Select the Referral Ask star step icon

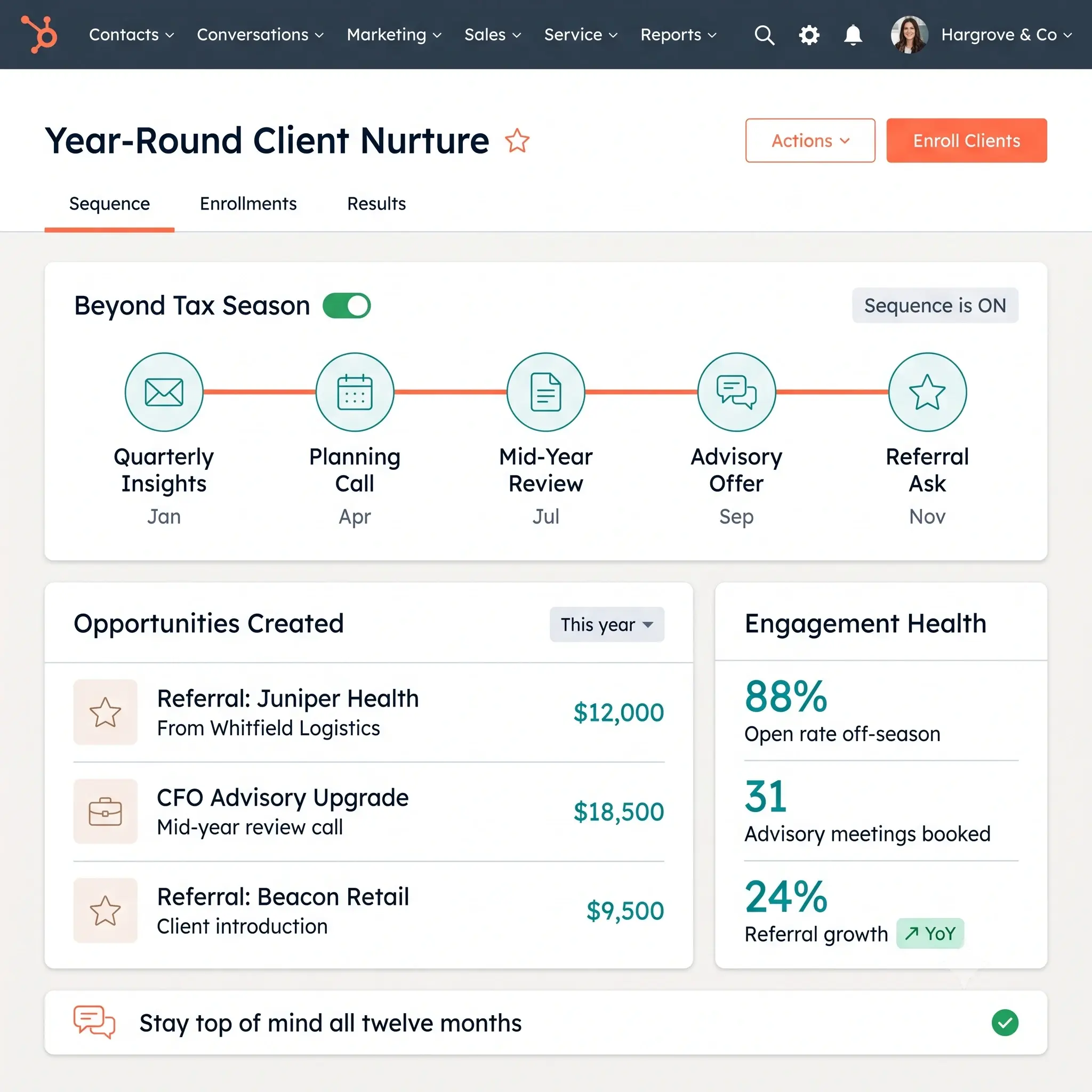(928, 392)
